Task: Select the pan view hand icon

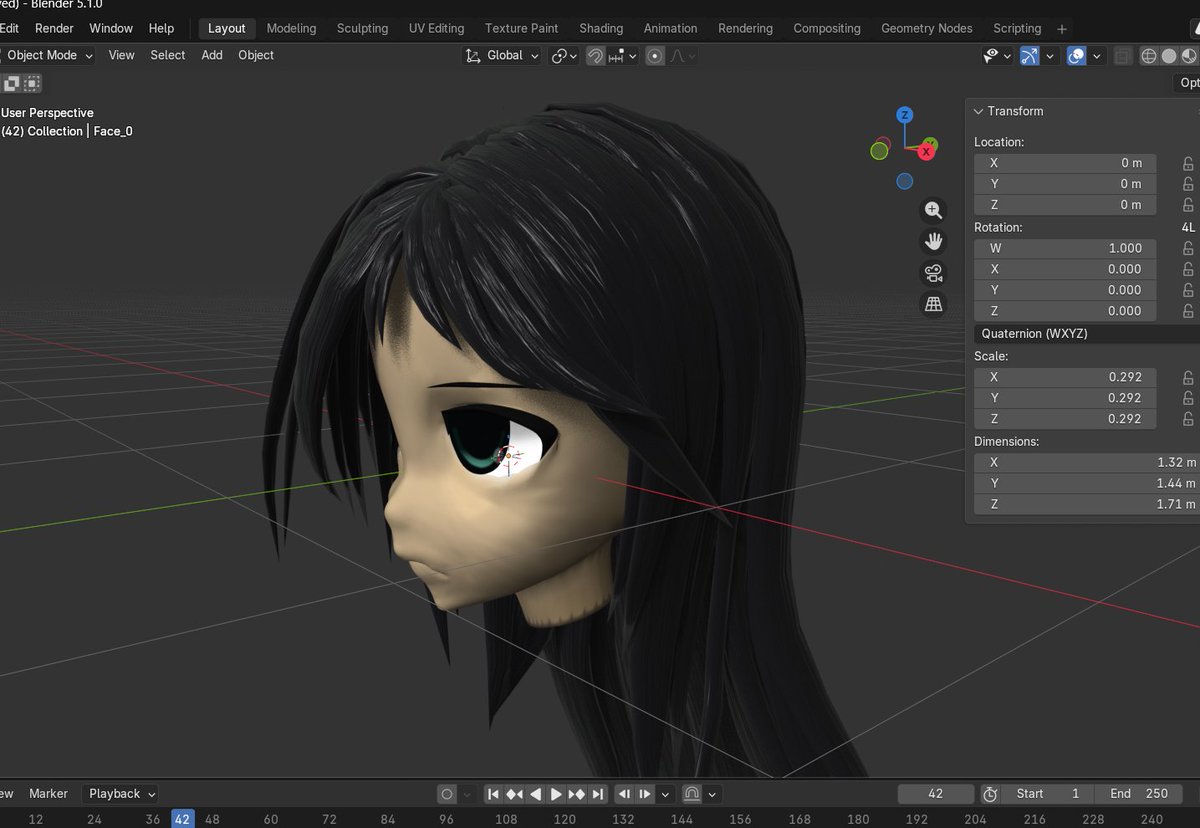Action: click(933, 241)
